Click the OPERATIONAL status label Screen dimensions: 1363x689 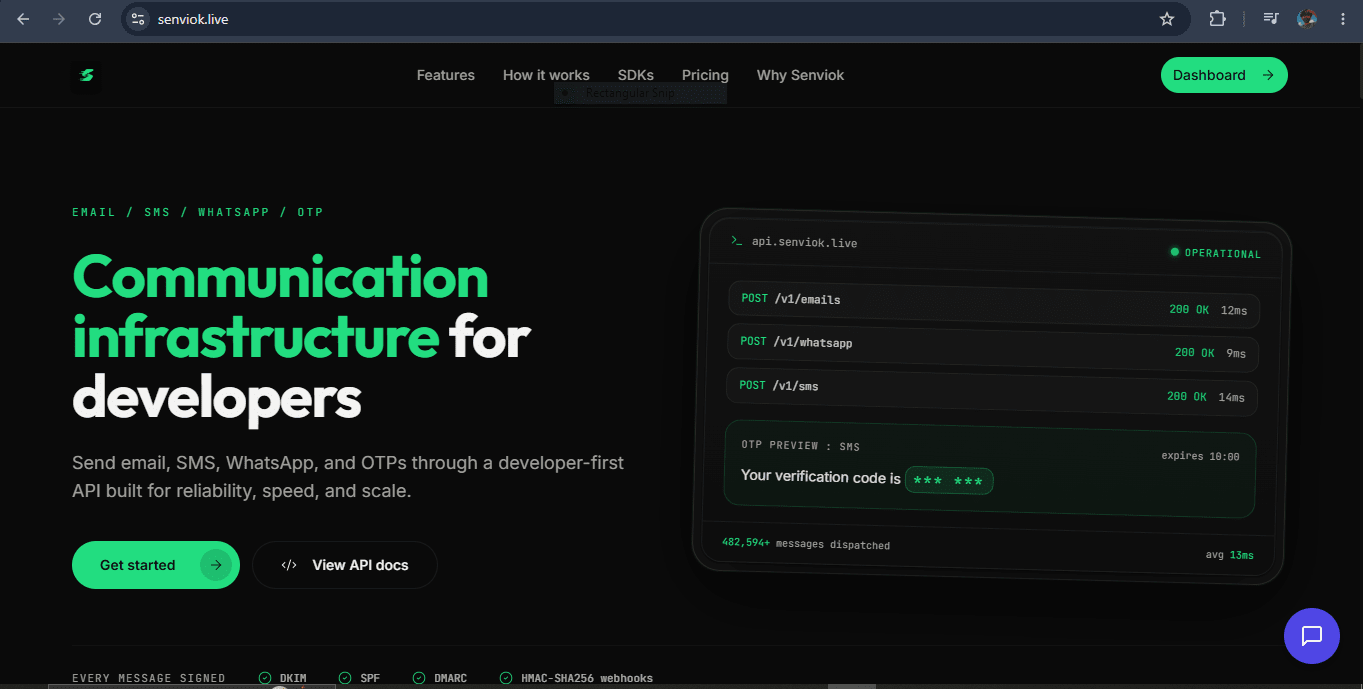1223,253
